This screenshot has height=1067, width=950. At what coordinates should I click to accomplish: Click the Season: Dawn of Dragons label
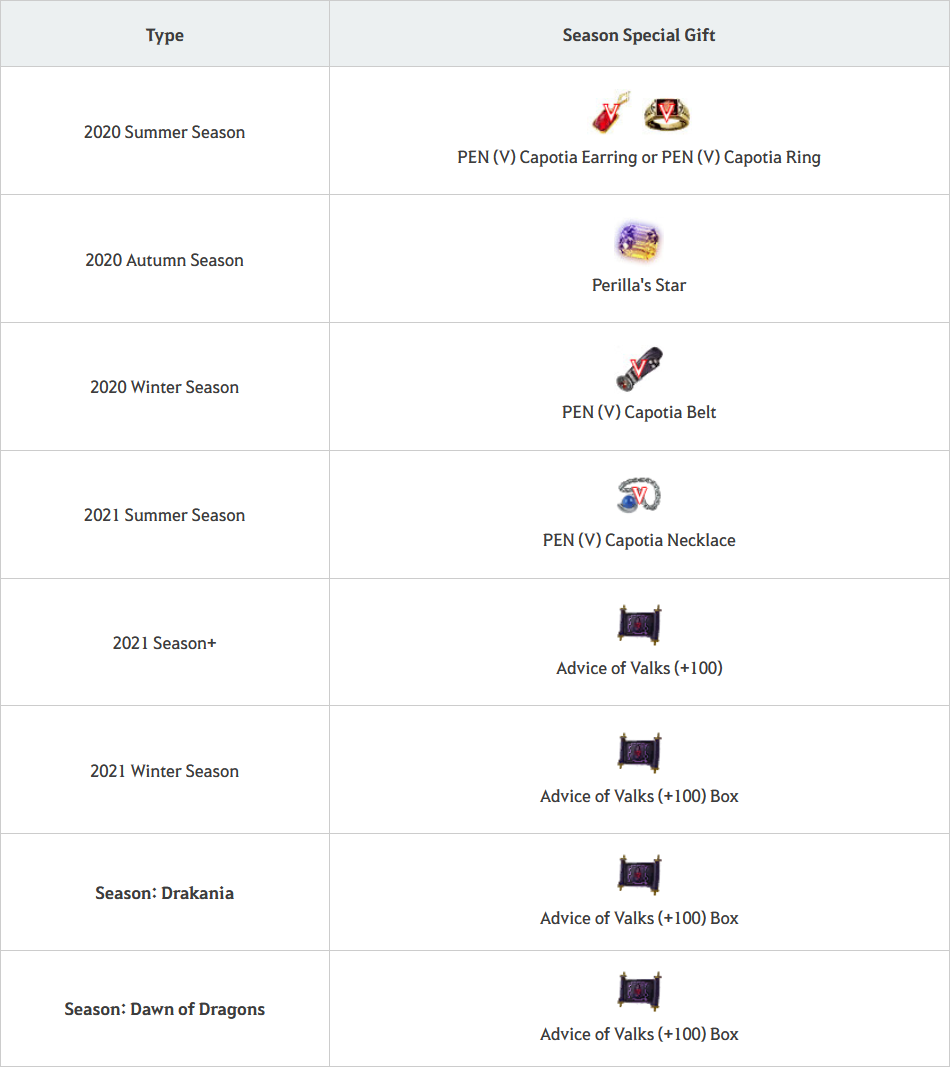tap(165, 1009)
